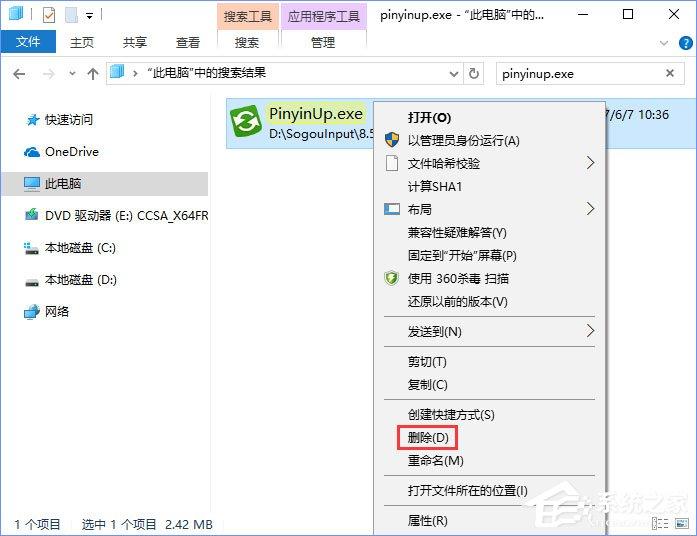The height and width of the screenshot is (536, 697).
Task: Click the PinyinUp.exe file name
Action: 316,114
